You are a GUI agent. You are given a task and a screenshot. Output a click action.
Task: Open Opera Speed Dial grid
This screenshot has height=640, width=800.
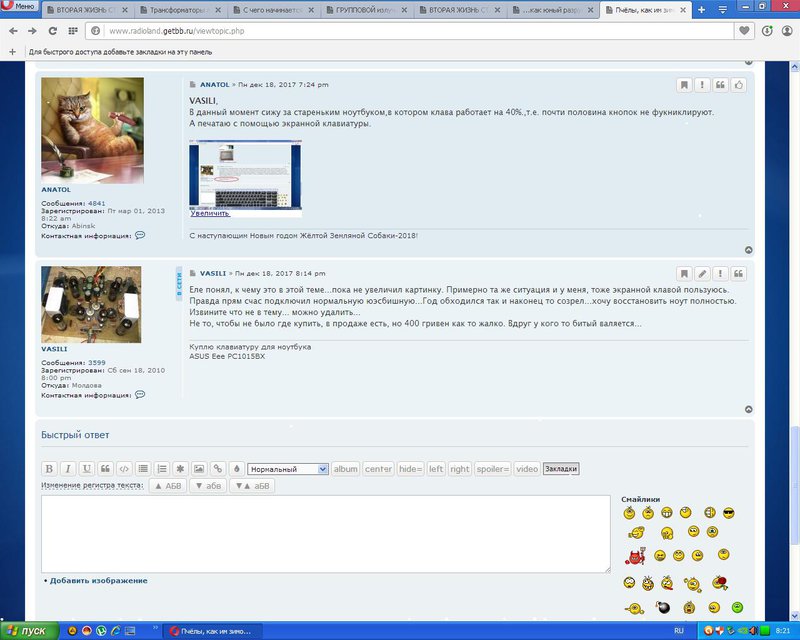point(72,31)
